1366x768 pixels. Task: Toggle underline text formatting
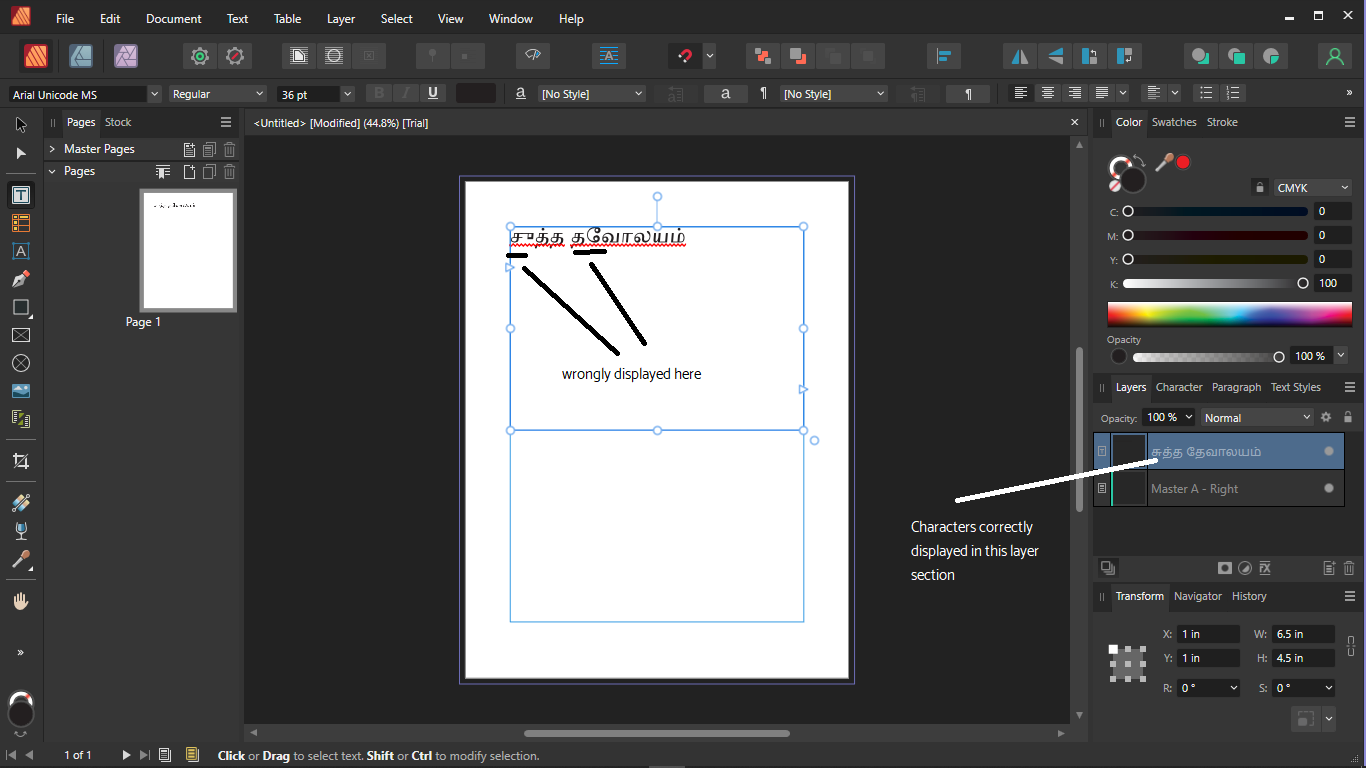(432, 93)
